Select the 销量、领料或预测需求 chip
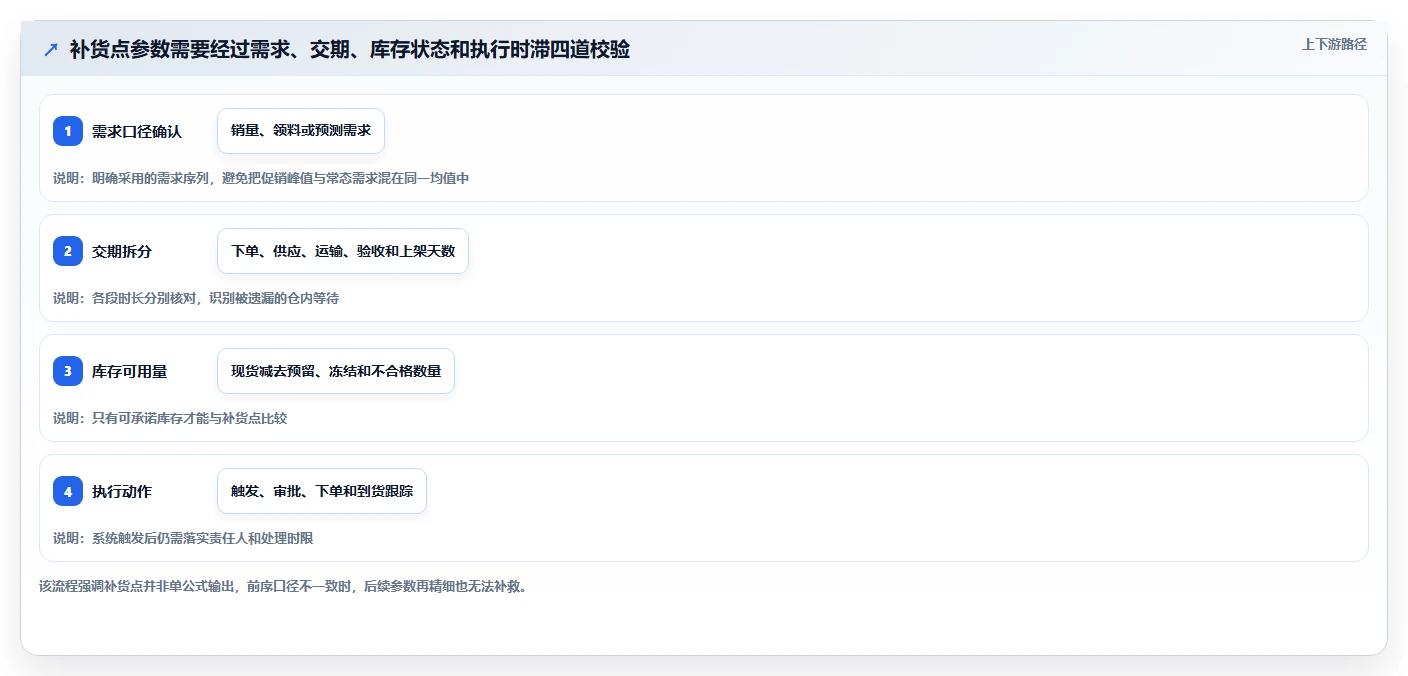This screenshot has width=1408, height=676. [301, 131]
